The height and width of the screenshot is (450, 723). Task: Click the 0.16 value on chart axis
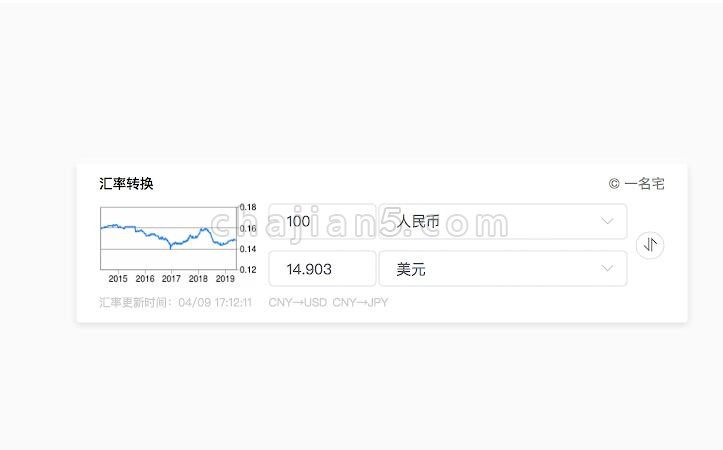click(x=248, y=228)
